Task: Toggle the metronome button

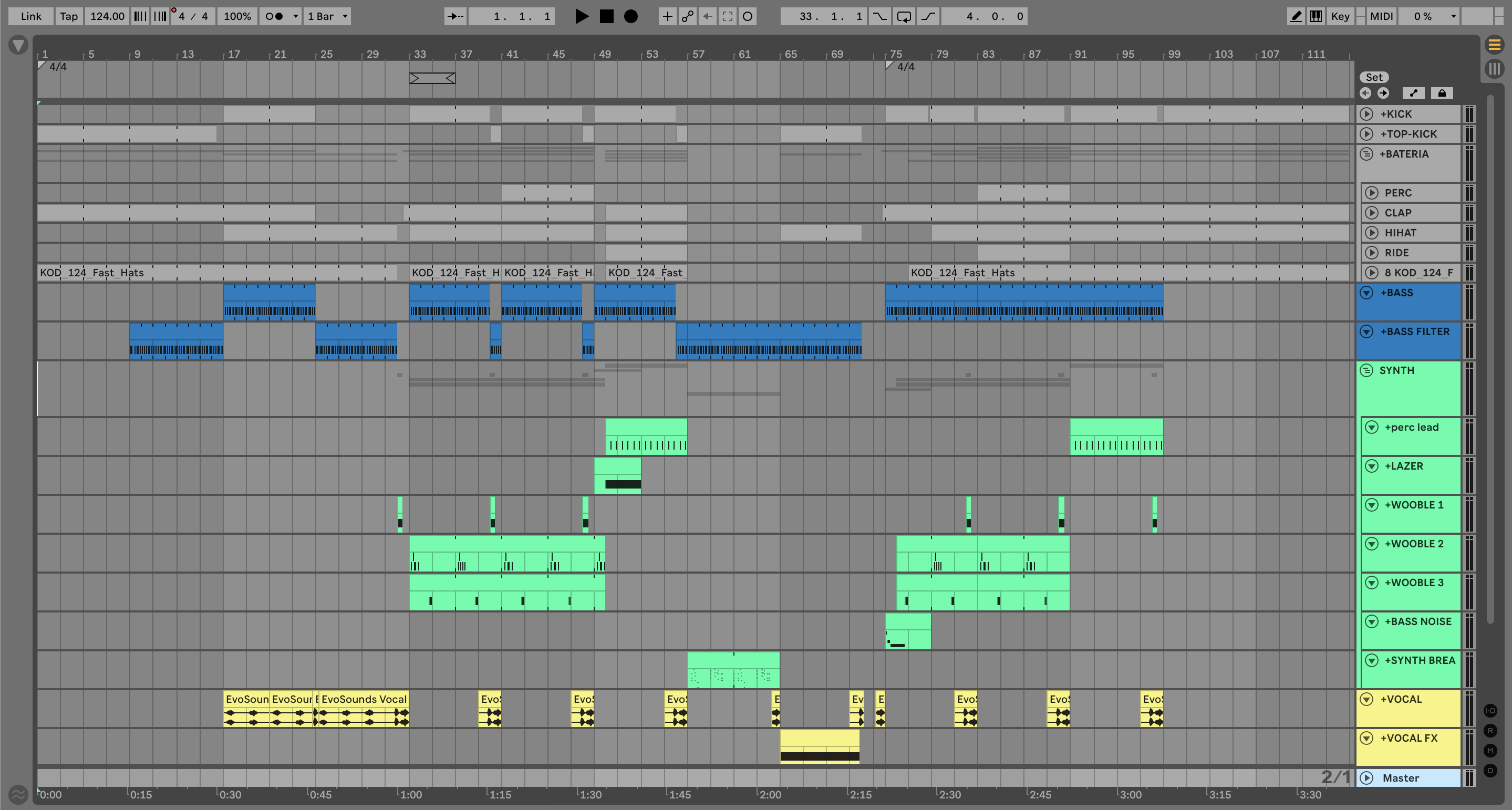Action: [275, 16]
